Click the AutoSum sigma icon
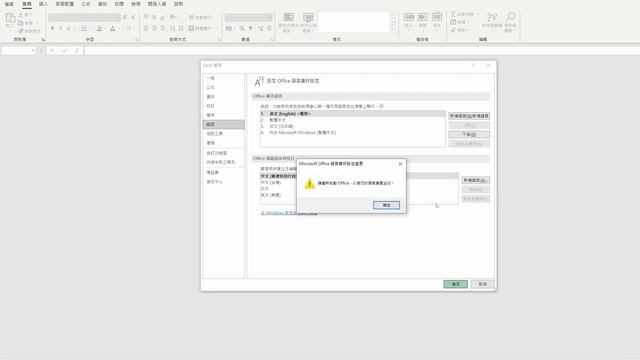This screenshot has width=640, height=360. pos(453,14)
